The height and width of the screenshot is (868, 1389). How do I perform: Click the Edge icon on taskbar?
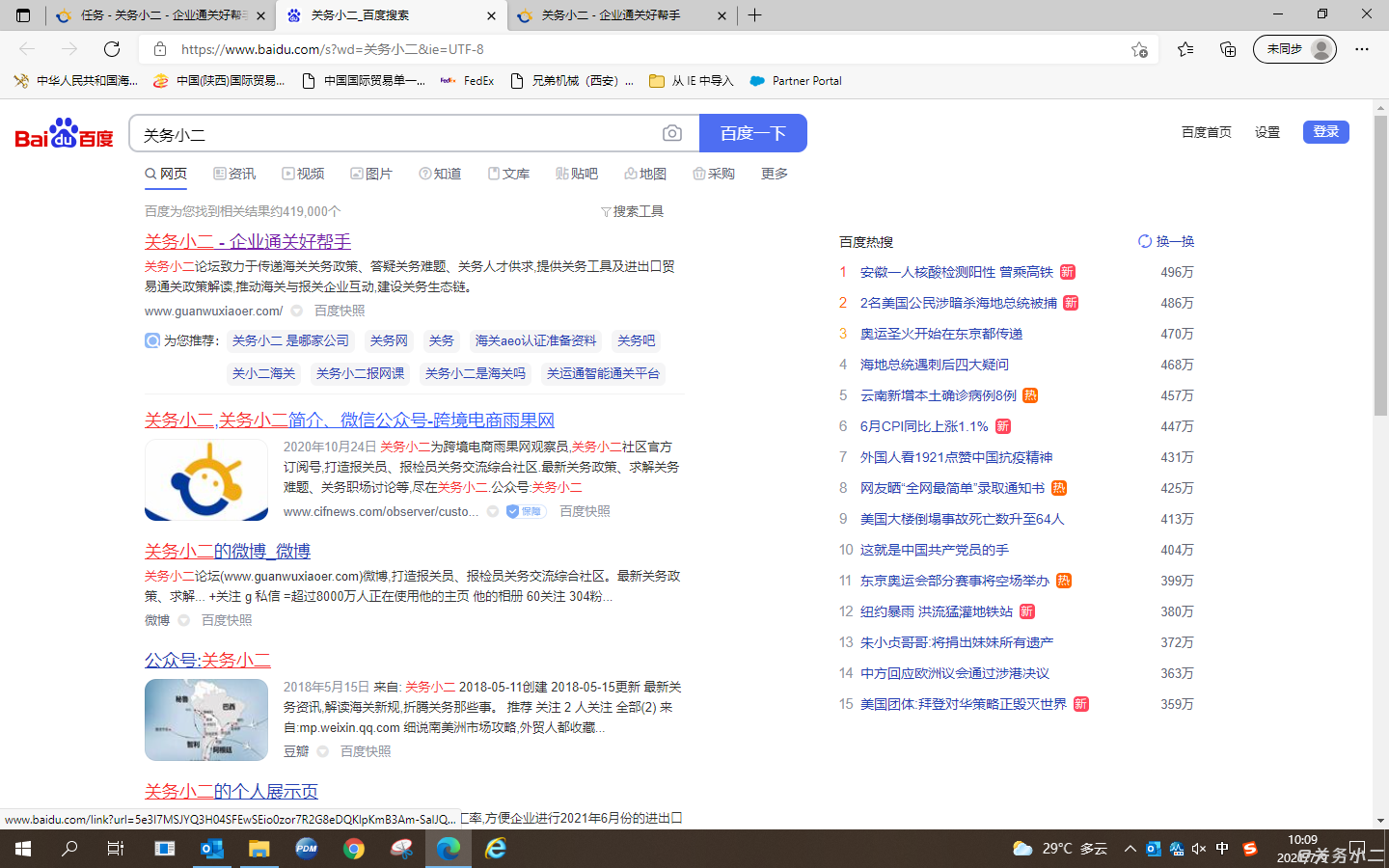(449, 849)
